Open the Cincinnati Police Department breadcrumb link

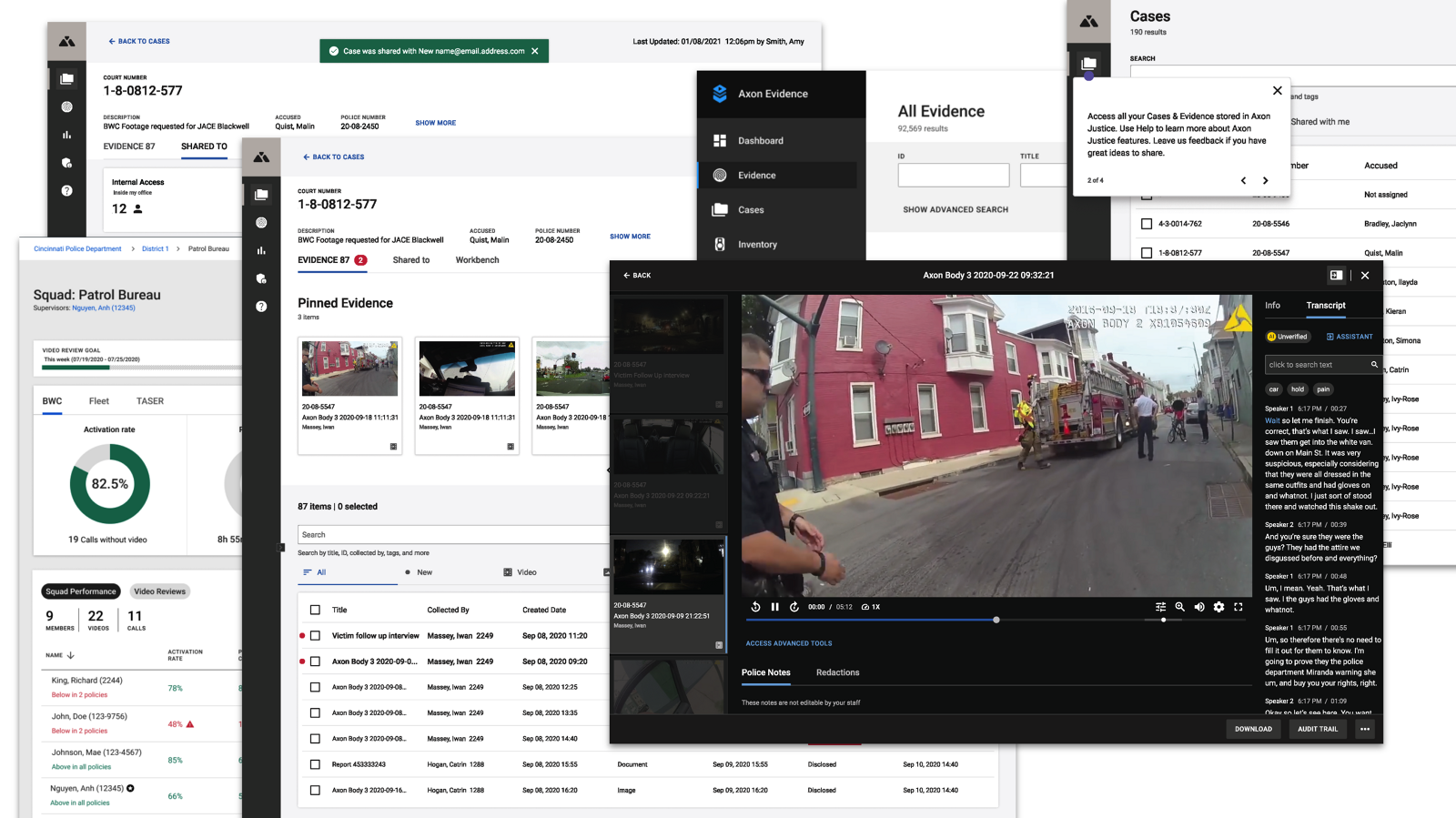pos(77,248)
